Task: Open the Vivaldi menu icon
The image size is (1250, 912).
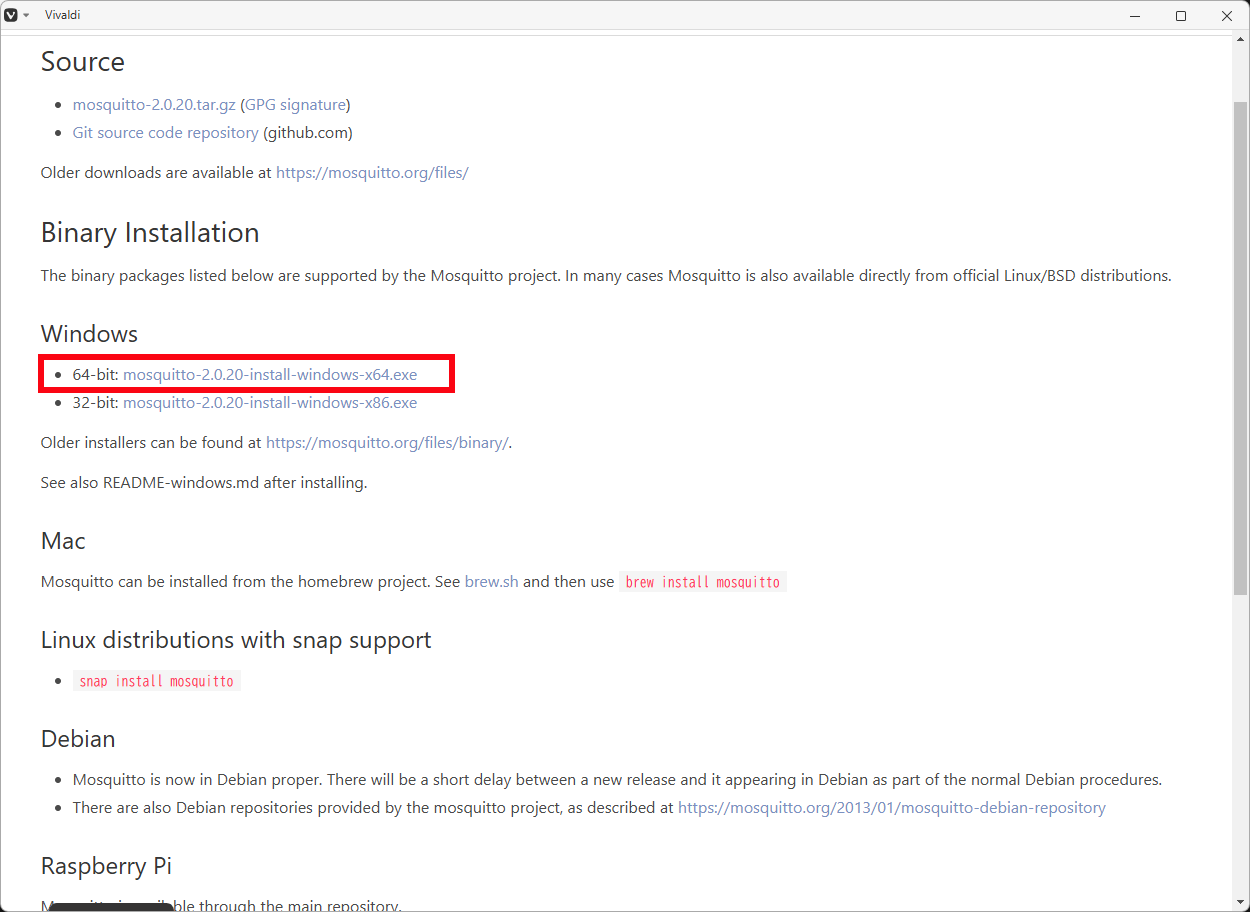Action: coord(12,15)
